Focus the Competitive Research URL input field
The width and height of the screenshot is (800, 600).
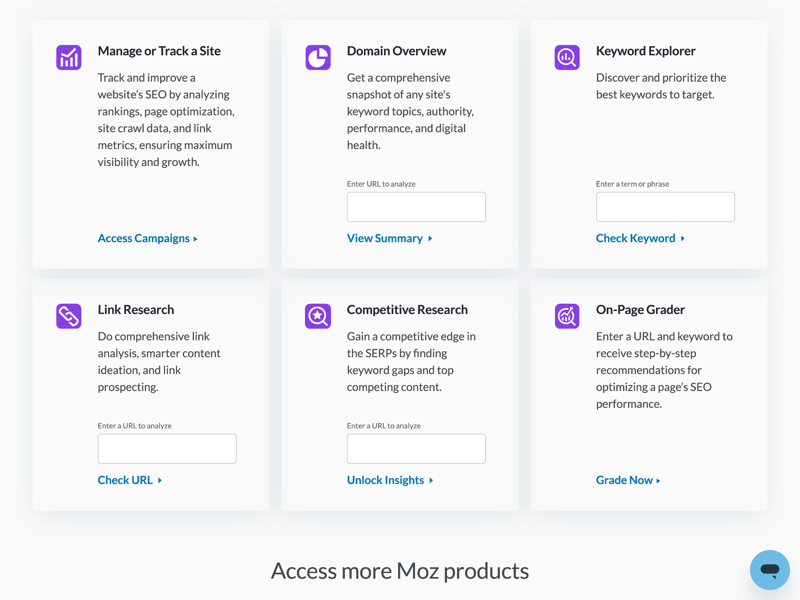[x=416, y=449]
